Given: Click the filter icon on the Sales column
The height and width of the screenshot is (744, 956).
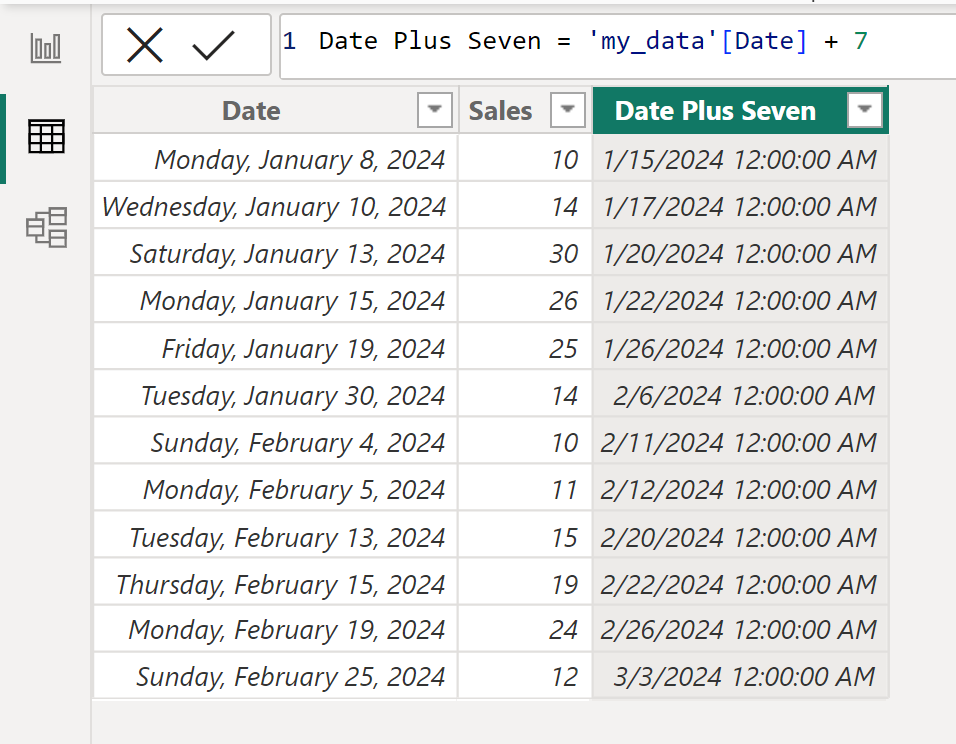Looking at the screenshot, I should [567, 110].
